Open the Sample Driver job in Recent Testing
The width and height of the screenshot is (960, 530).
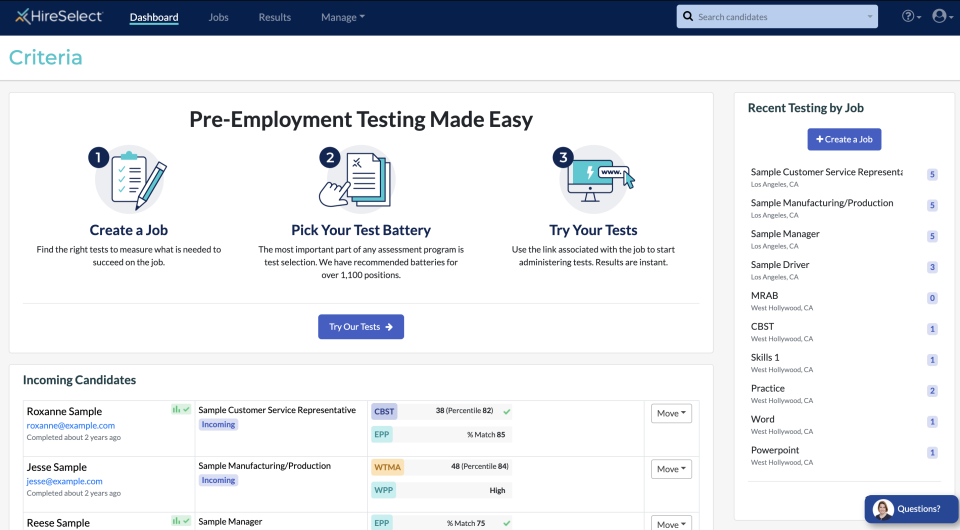click(780, 264)
